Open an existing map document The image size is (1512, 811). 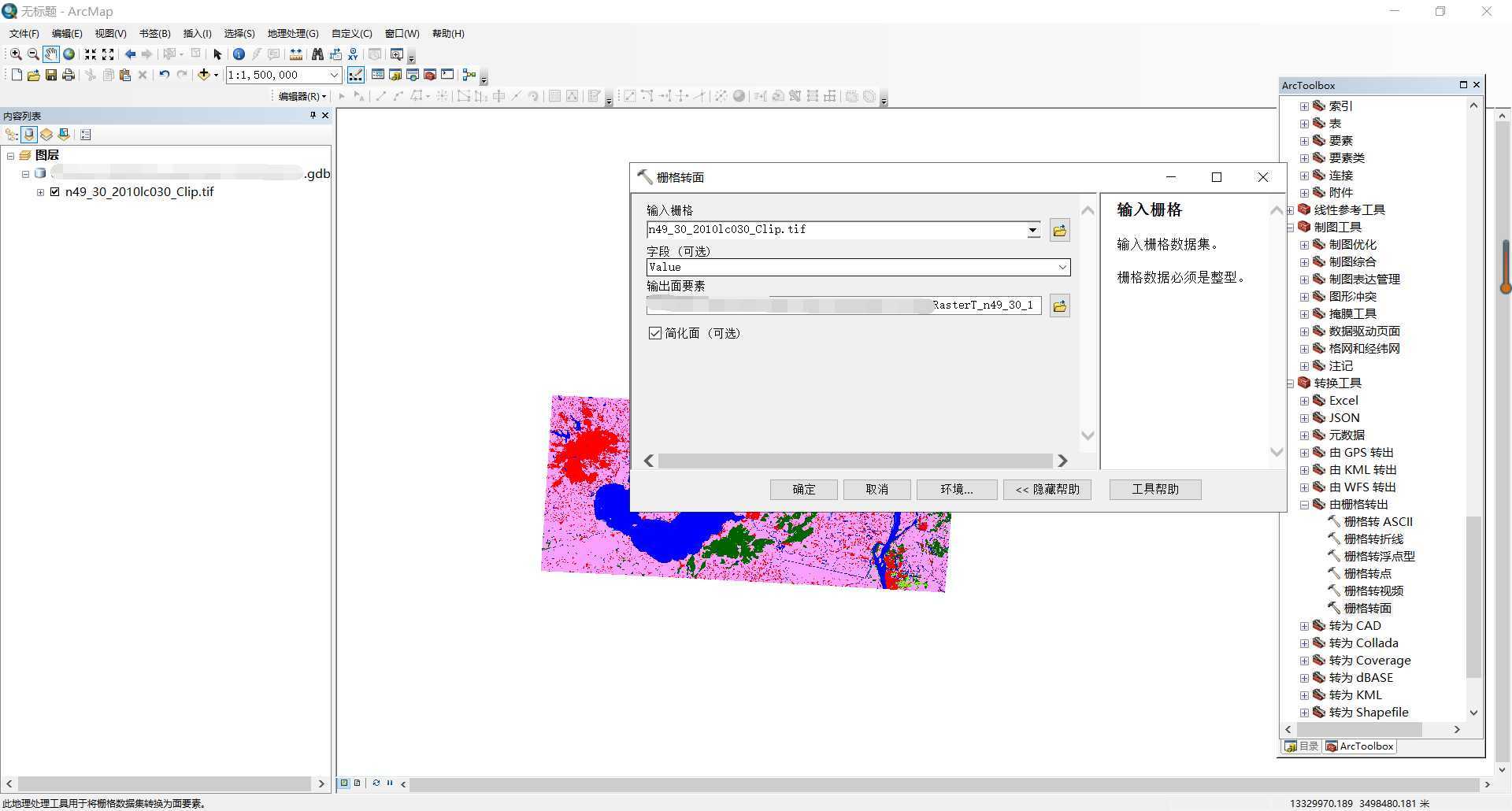(33, 75)
